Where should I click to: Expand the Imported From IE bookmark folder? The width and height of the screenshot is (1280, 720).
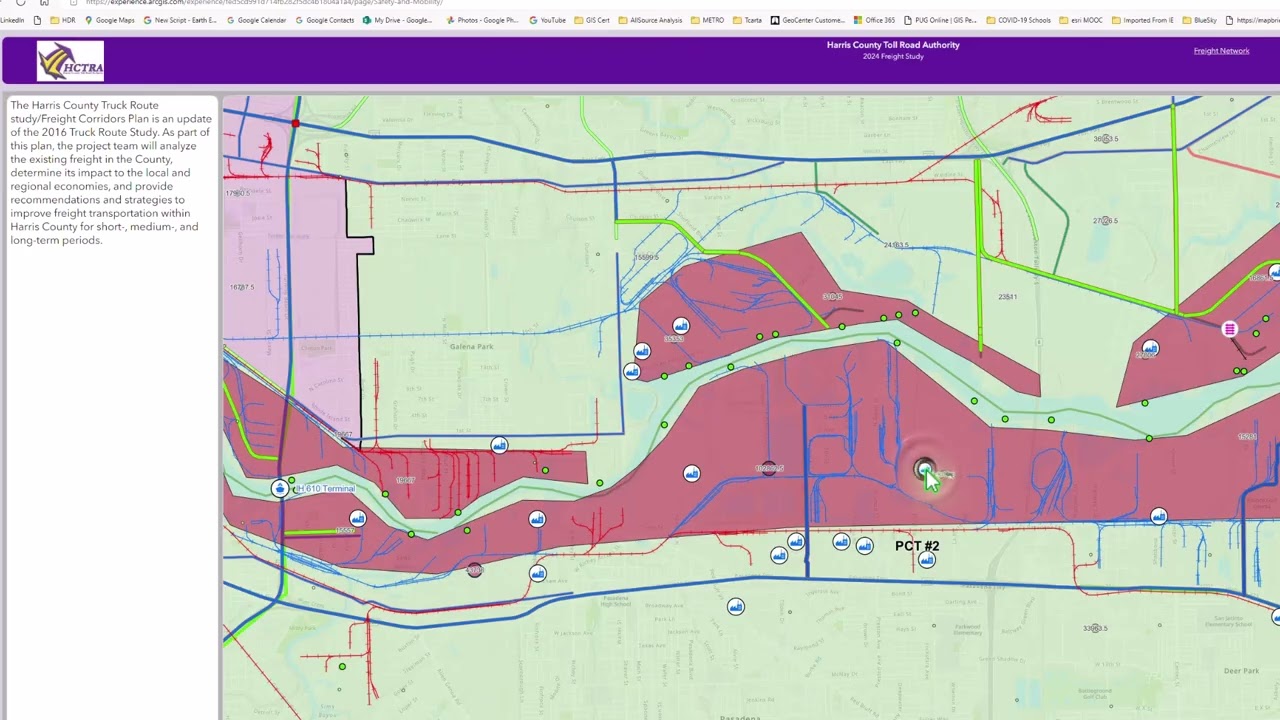pyautogui.click(x=1142, y=20)
